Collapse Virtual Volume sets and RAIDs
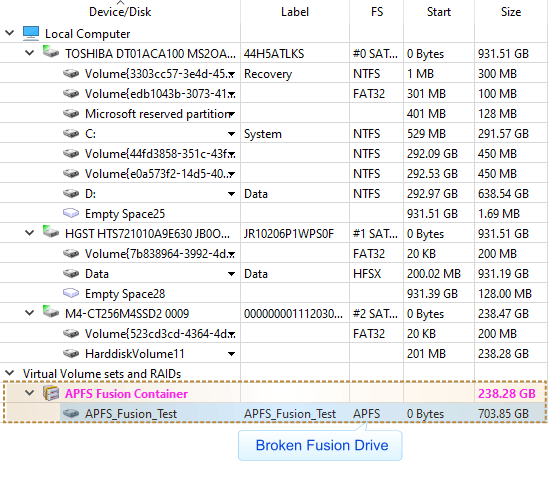Image resolution: width=548 pixels, height=487 pixels. click(x=9, y=373)
